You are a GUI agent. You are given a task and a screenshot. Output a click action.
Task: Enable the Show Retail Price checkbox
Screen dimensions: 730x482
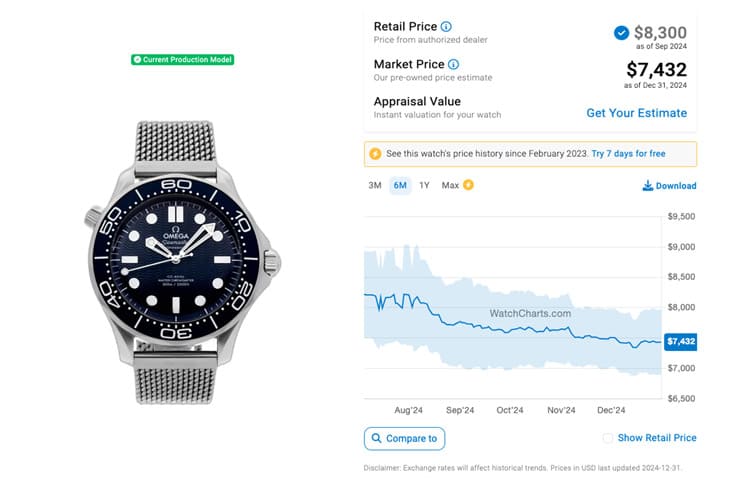point(608,438)
